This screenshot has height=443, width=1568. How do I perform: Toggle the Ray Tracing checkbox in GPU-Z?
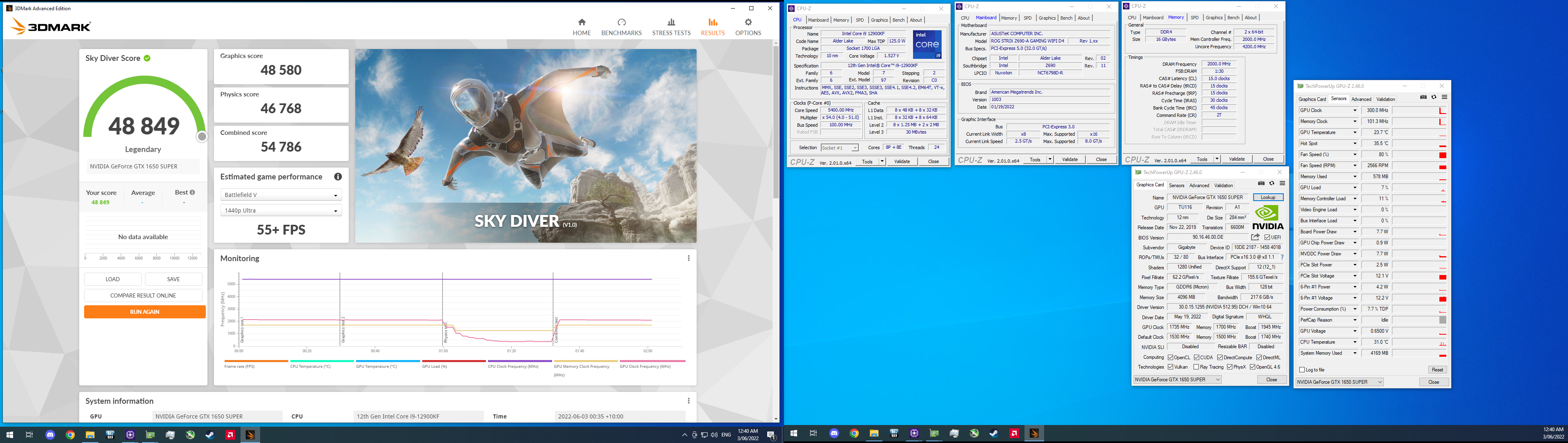point(1197,367)
